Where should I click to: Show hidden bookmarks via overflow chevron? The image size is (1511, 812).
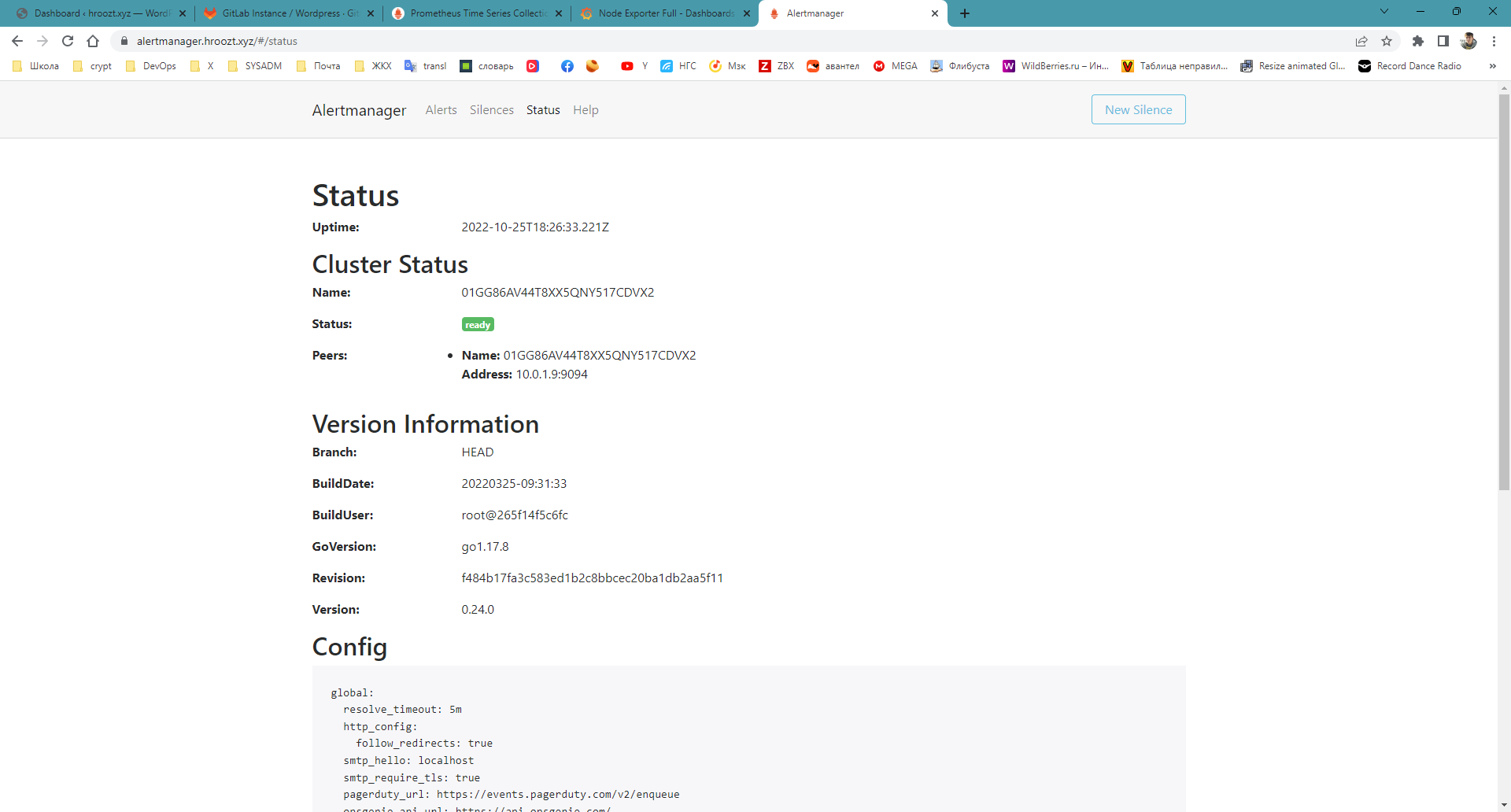pos(1492,66)
